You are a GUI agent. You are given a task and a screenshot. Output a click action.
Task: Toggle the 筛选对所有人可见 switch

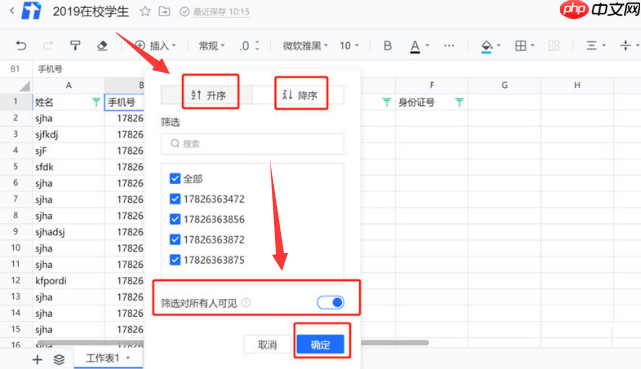(x=330, y=303)
